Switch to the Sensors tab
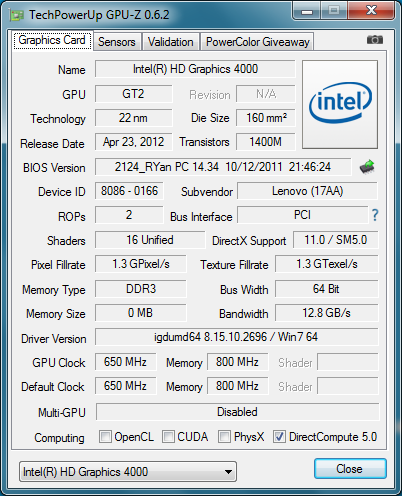The width and height of the screenshot is (402, 496). coord(117,42)
